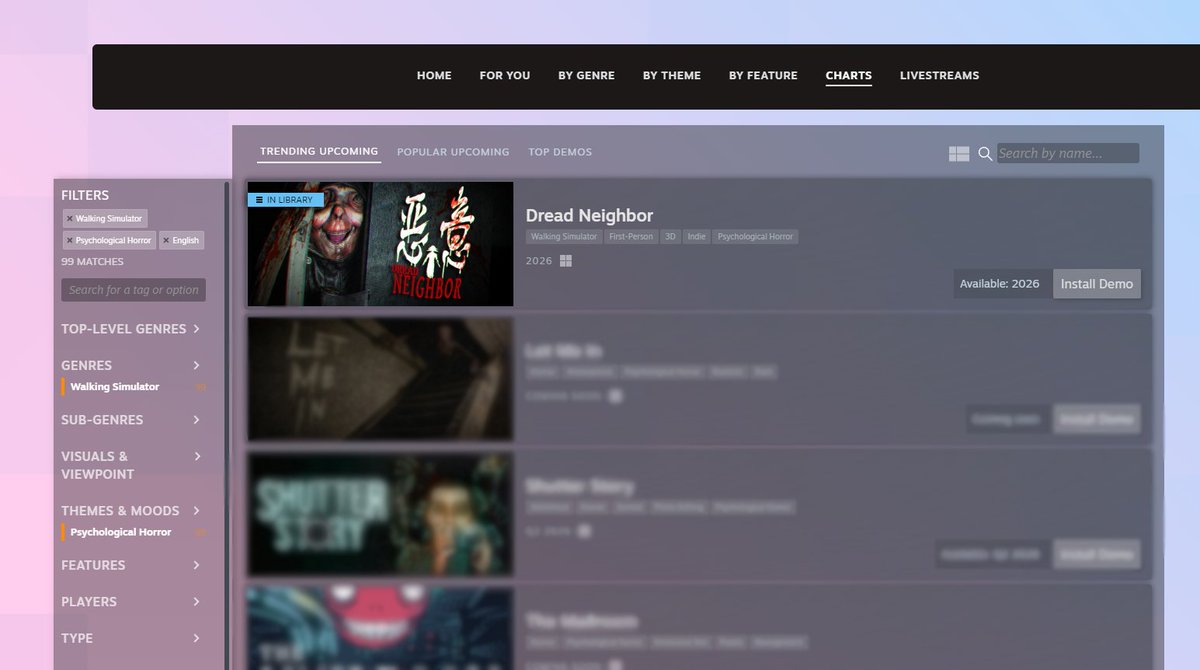Click the 99 Matches count text

tap(92, 262)
